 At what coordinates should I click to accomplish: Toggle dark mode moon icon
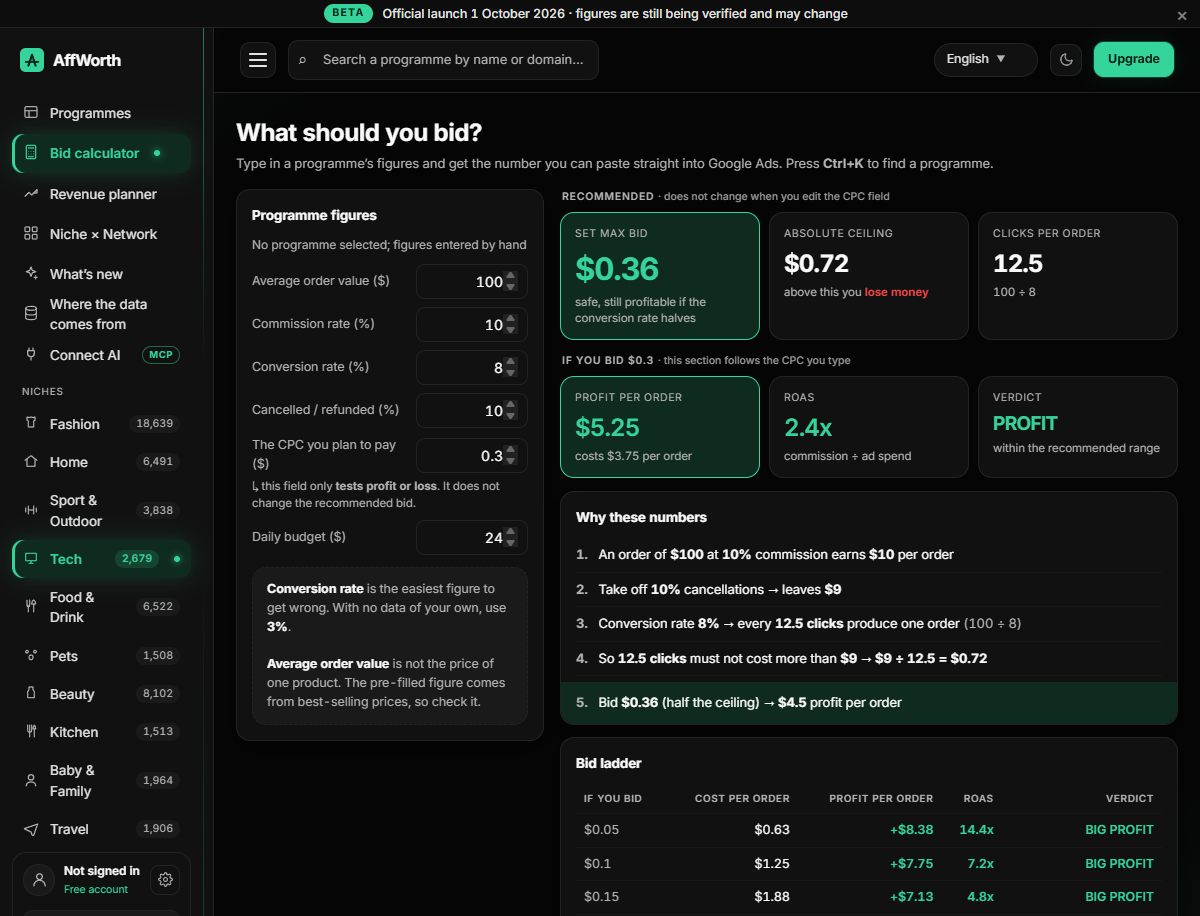tap(1066, 60)
